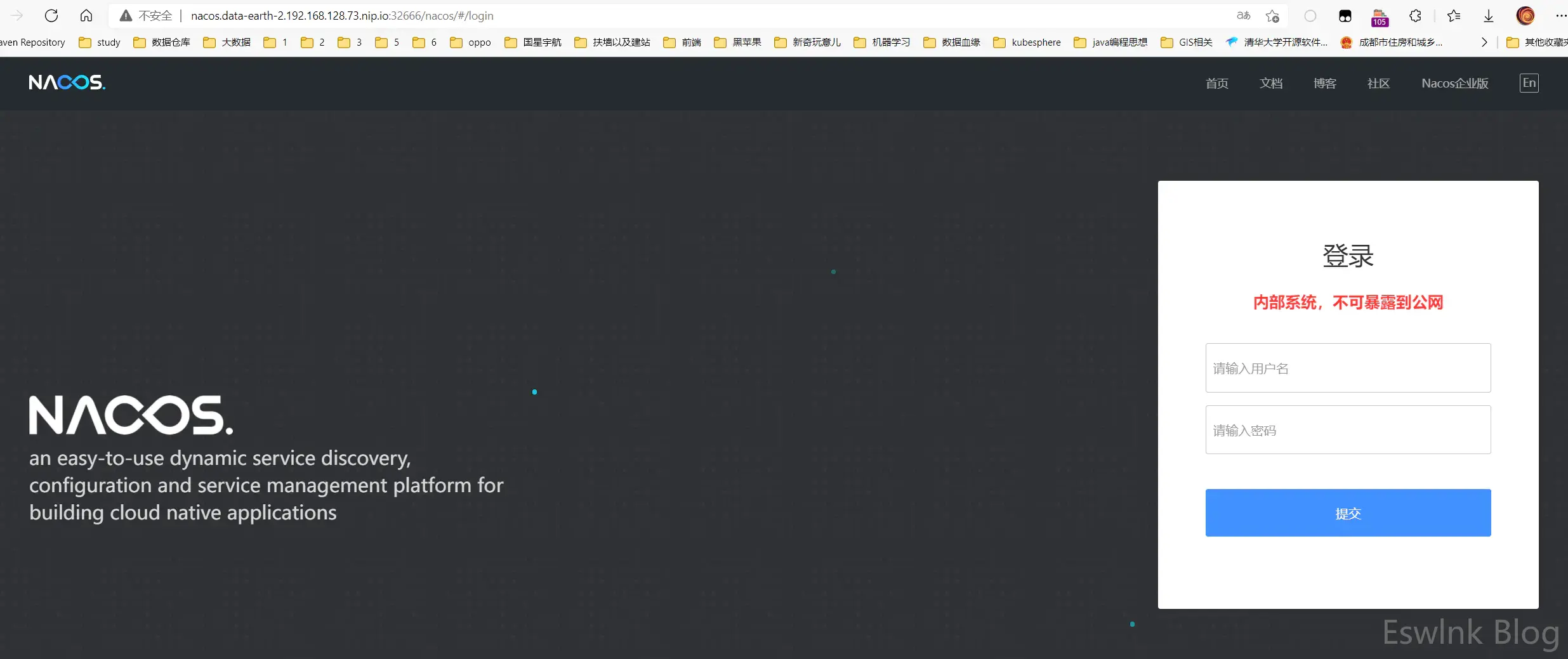This screenshot has height=659, width=1568.
Task: Click the password input field
Action: pyautogui.click(x=1348, y=430)
